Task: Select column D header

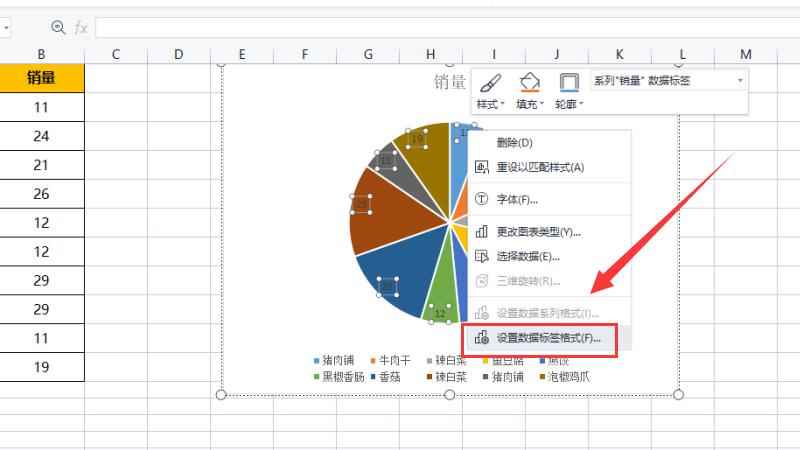Action: [x=179, y=54]
